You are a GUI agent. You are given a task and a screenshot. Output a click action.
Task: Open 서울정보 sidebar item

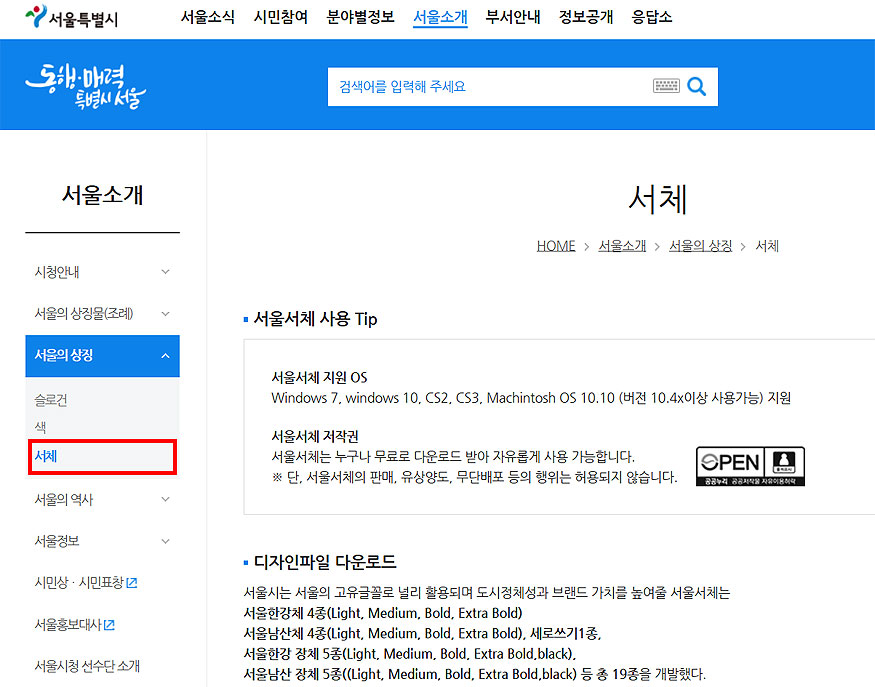click(x=57, y=541)
